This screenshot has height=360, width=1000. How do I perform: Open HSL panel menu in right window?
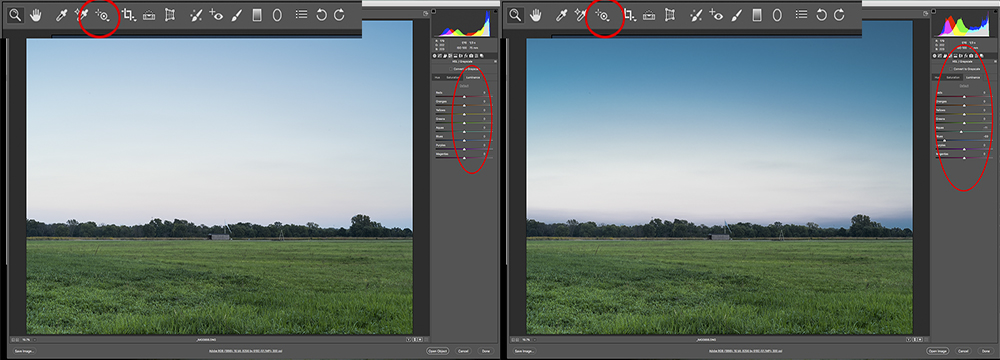(995, 61)
